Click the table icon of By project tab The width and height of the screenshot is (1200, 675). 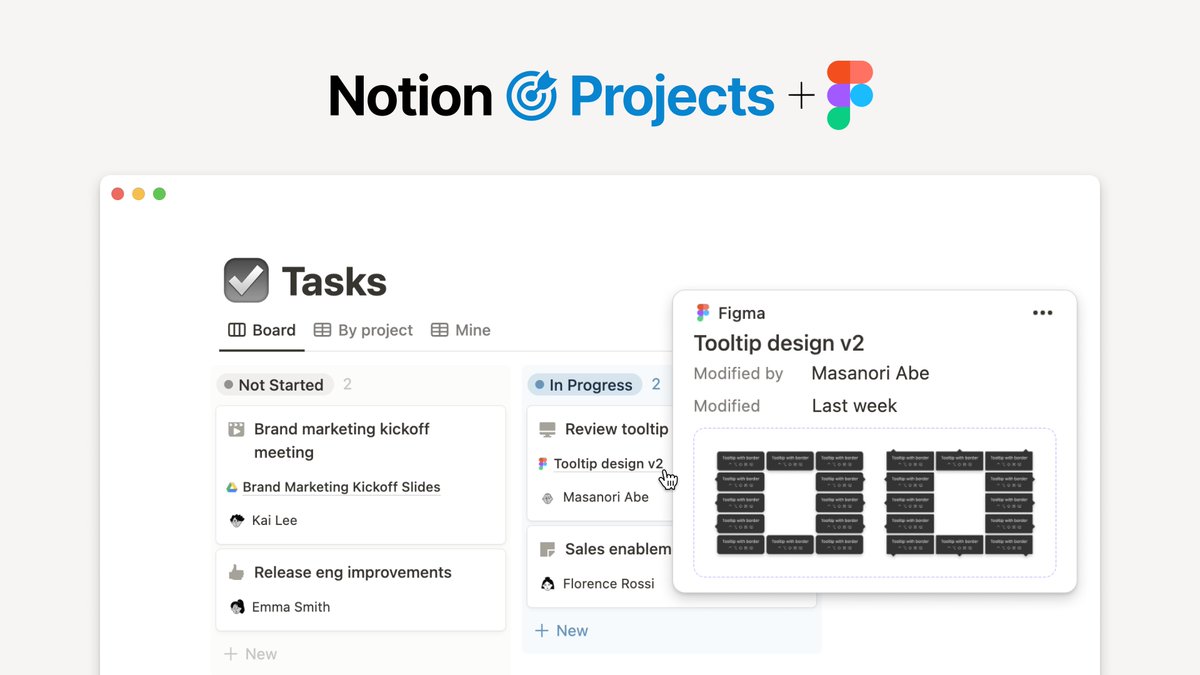tap(322, 330)
